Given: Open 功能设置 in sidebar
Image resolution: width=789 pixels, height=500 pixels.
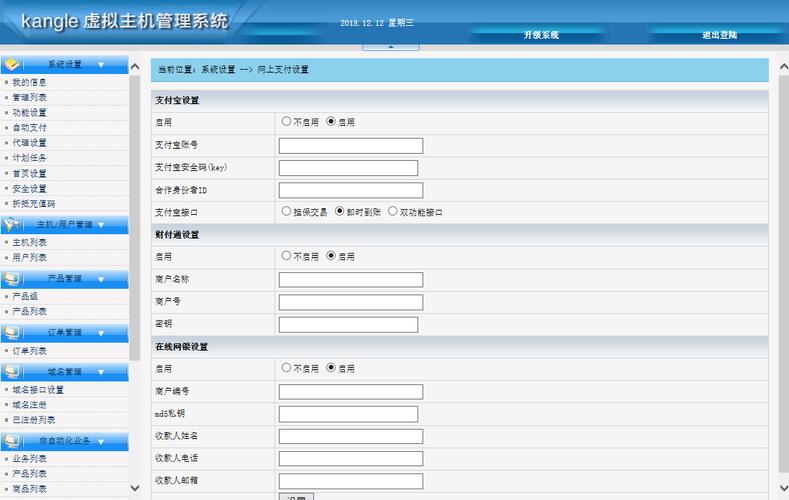Looking at the screenshot, I should 29,113.
